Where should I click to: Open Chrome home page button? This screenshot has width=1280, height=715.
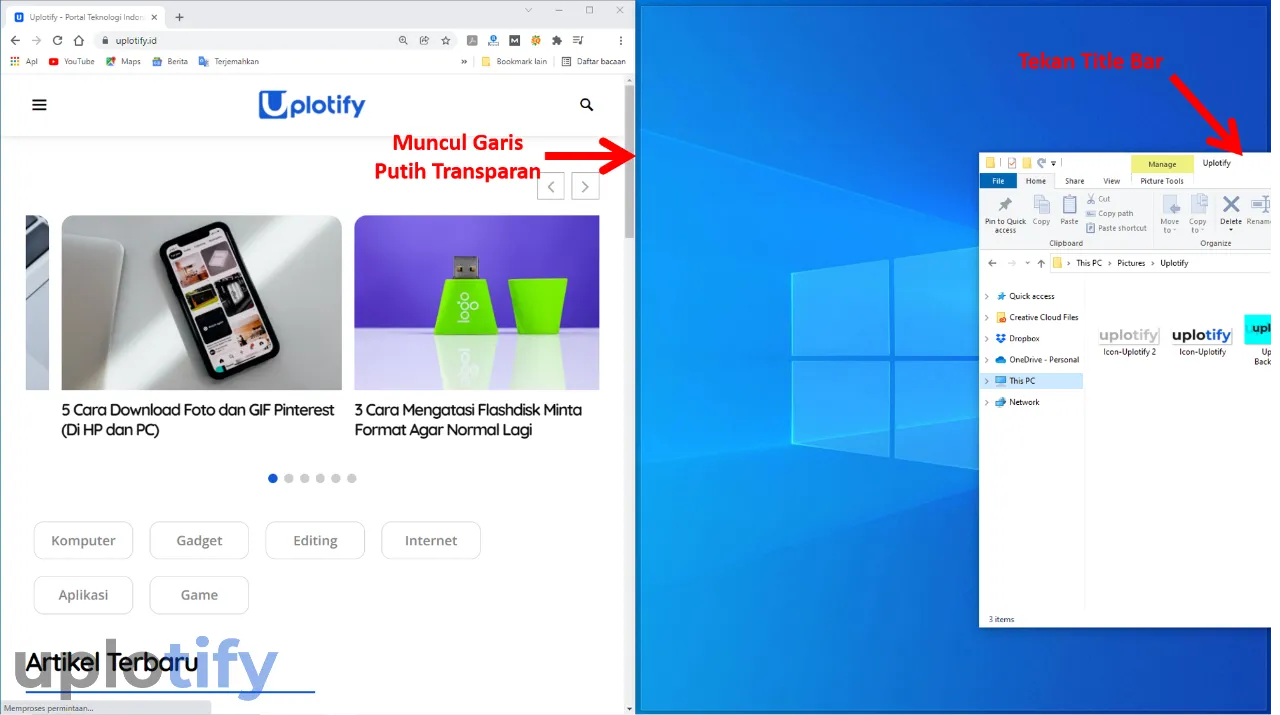tap(79, 41)
